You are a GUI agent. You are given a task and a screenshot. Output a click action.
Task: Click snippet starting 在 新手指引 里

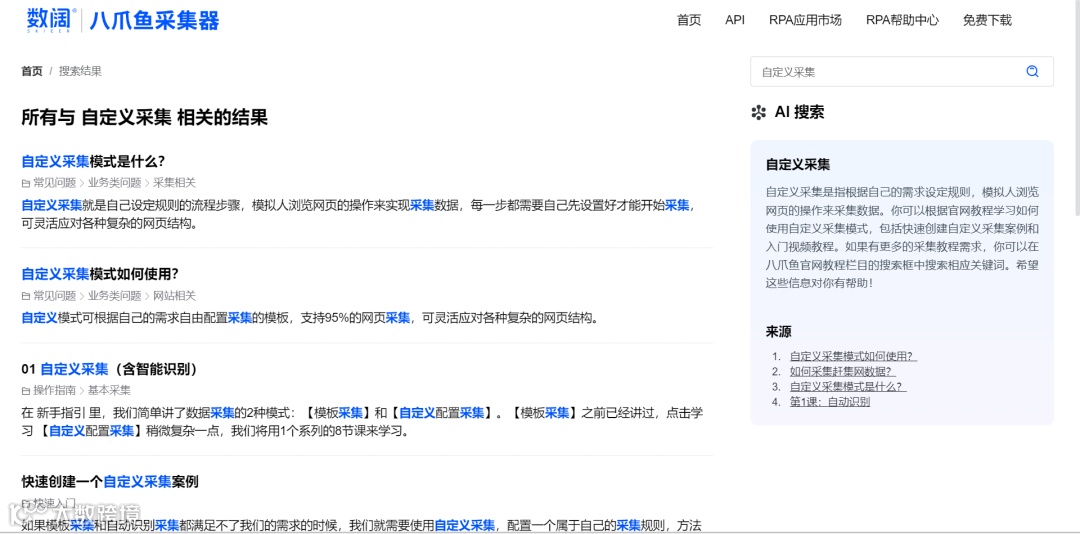[x=362, y=422]
